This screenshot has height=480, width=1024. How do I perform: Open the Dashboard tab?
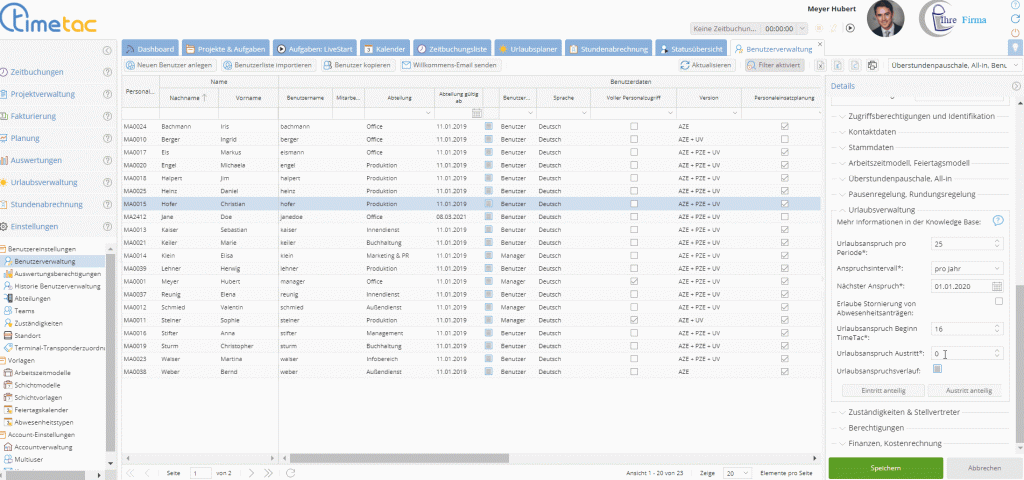coord(151,48)
